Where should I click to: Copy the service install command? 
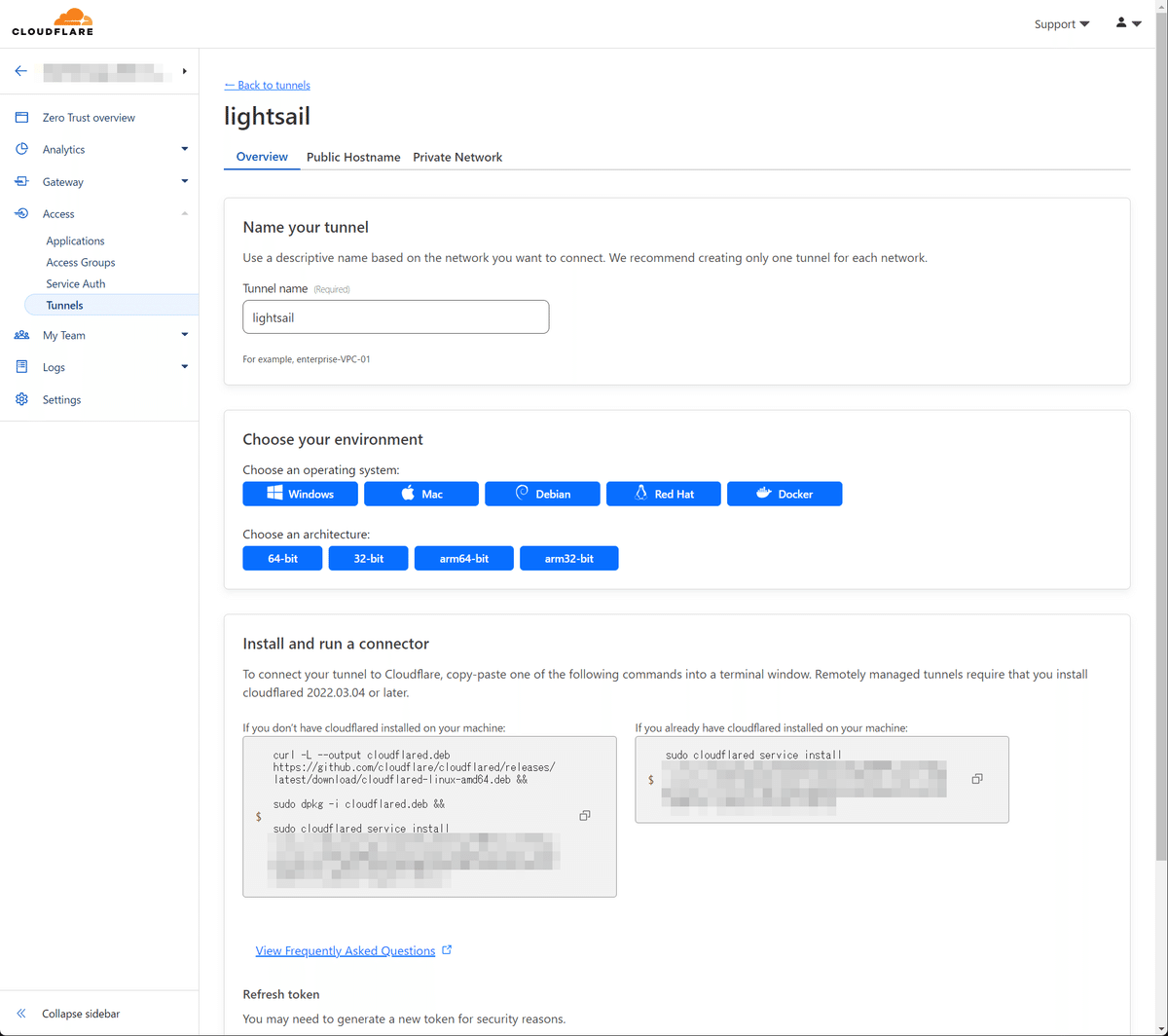(x=977, y=779)
